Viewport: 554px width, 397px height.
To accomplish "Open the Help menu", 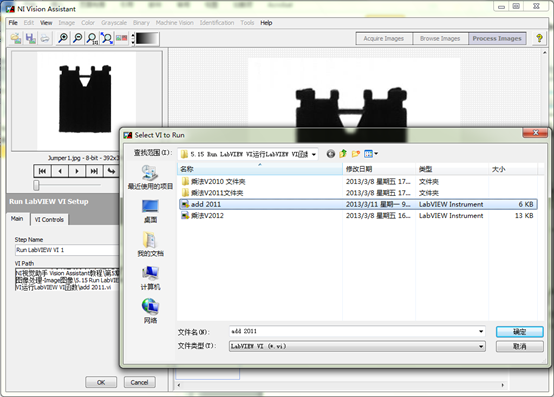I will (266, 23).
